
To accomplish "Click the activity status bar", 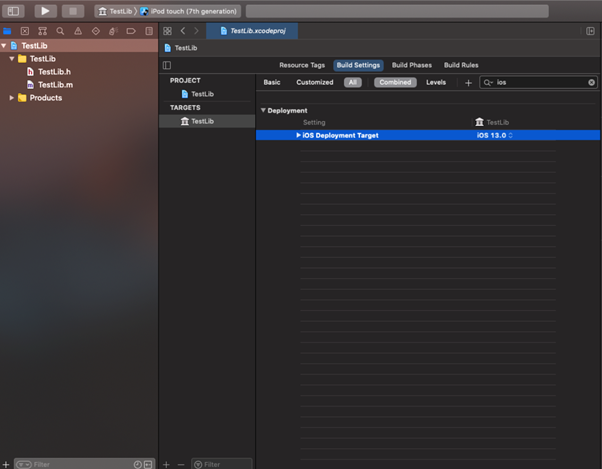I will coord(397,11).
